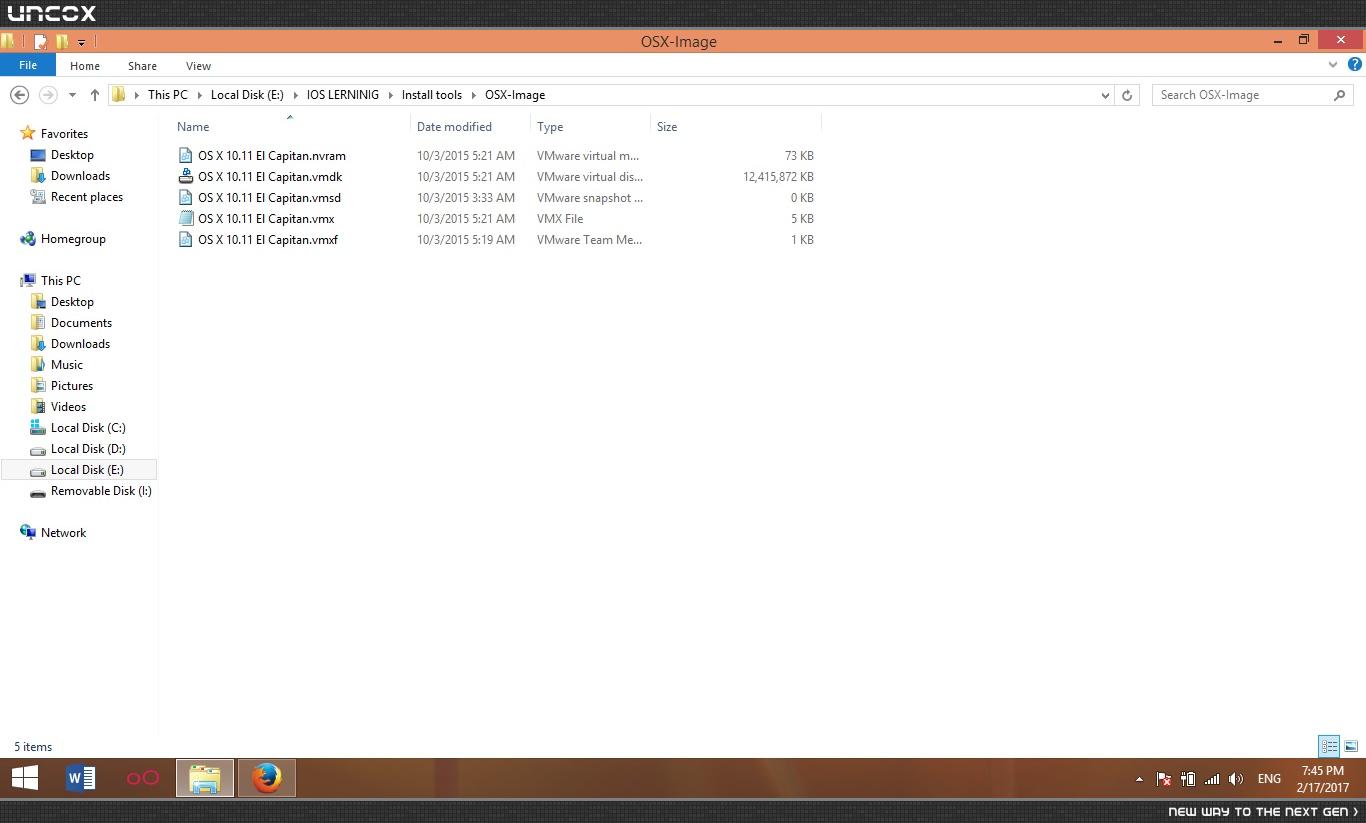Go up to the Install tools folder
Viewport: 1366px width, 823px height.
coord(95,95)
